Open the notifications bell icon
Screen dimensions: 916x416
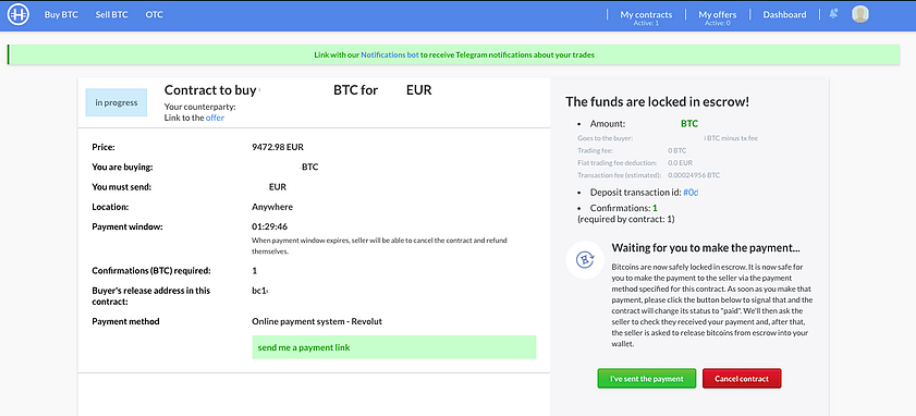[x=834, y=14]
